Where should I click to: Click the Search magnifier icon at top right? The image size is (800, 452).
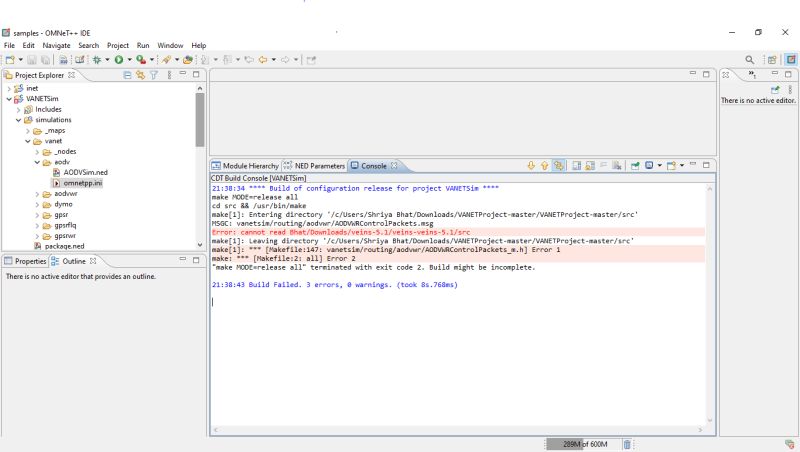click(749, 60)
